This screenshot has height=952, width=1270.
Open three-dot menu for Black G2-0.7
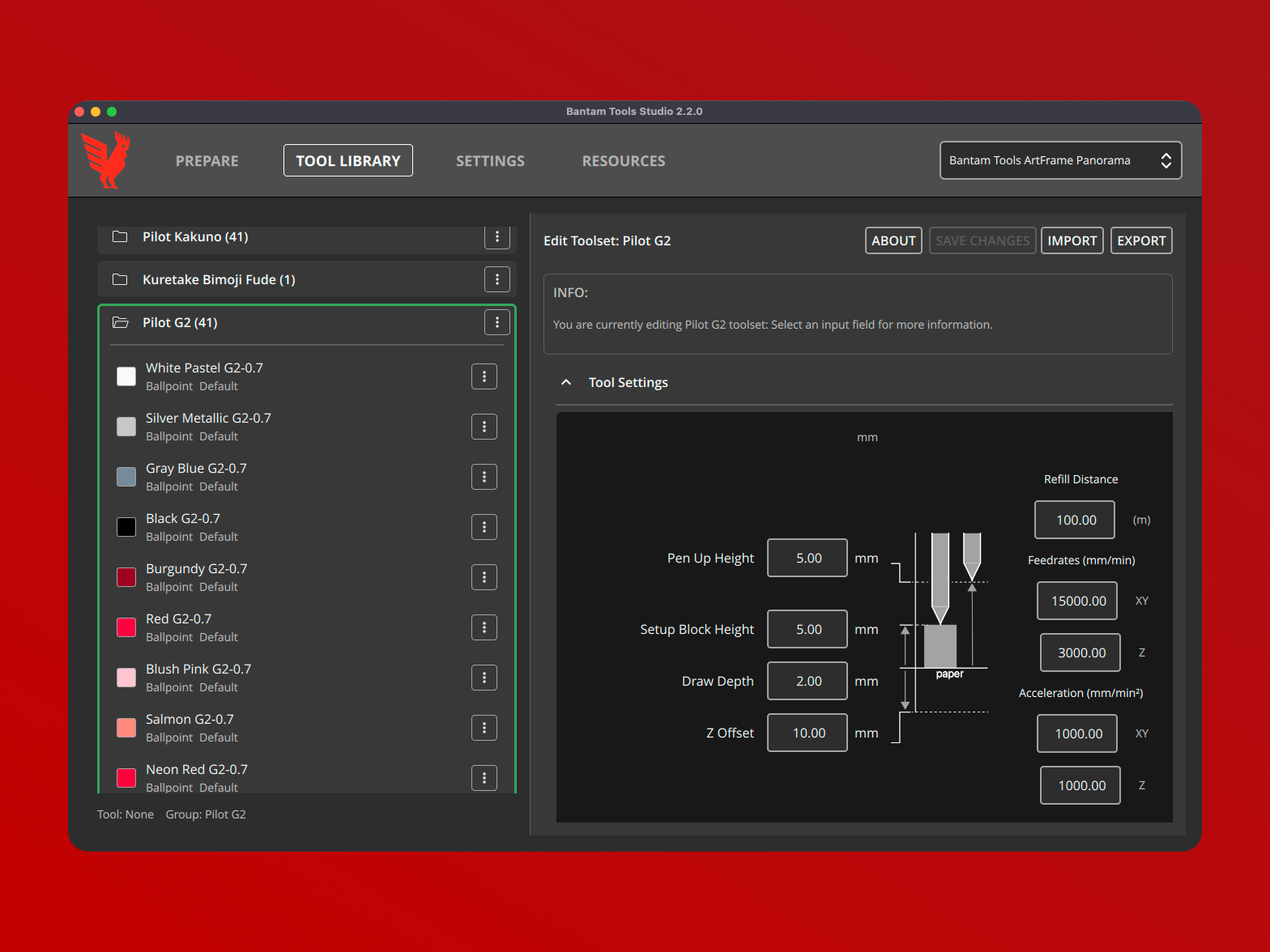pyautogui.click(x=484, y=527)
